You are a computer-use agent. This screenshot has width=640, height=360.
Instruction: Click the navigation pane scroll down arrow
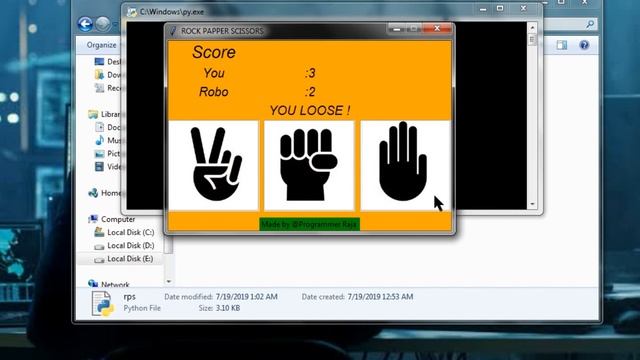(x=169, y=281)
